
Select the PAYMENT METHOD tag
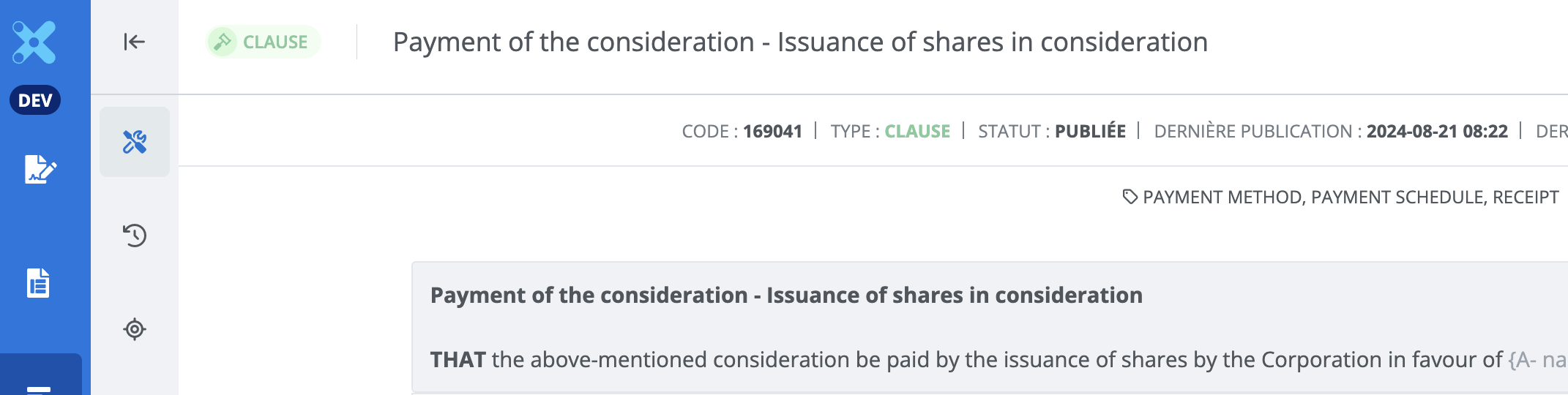(x=1222, y=197)
